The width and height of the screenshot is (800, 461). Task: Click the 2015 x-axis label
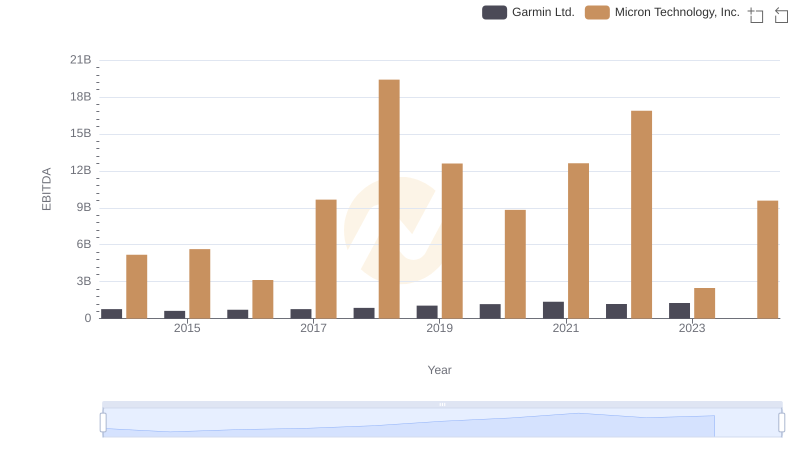coord(187,328)
